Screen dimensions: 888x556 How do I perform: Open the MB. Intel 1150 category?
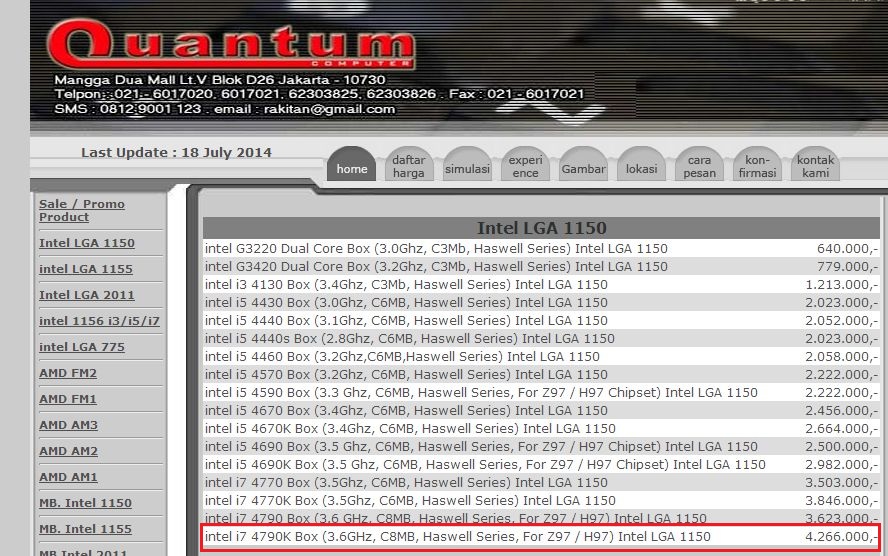click(85, 503)
